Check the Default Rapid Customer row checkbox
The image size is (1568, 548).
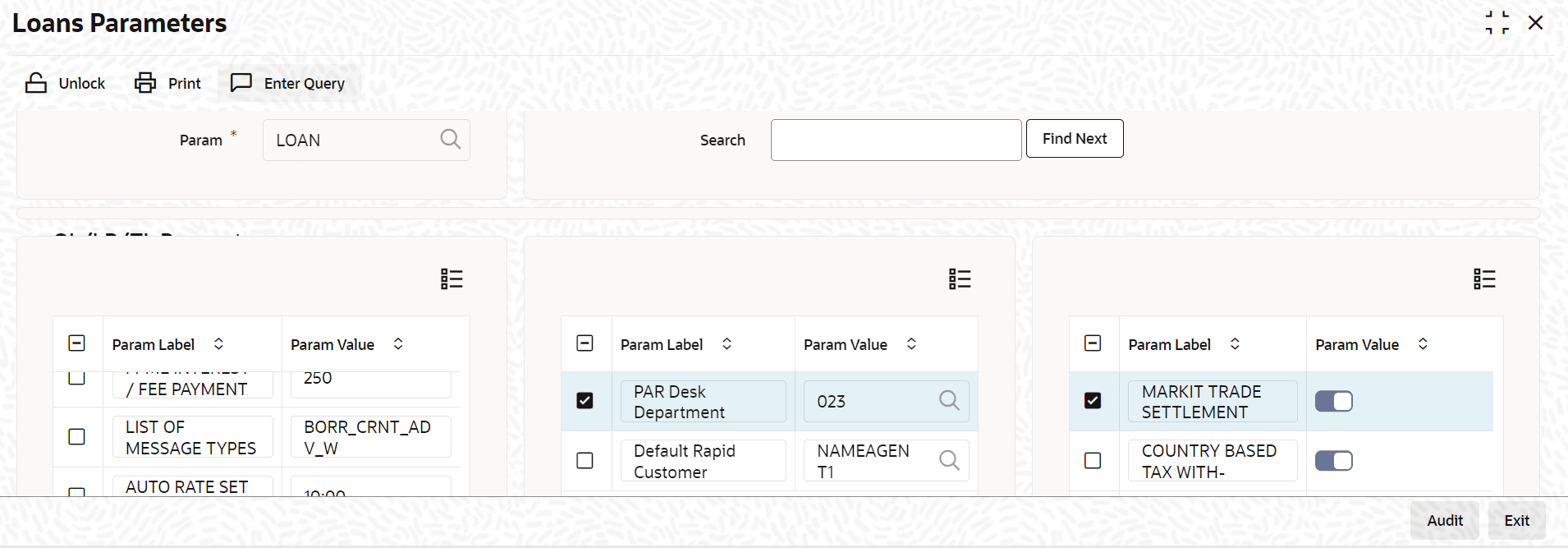coord(585,460)
